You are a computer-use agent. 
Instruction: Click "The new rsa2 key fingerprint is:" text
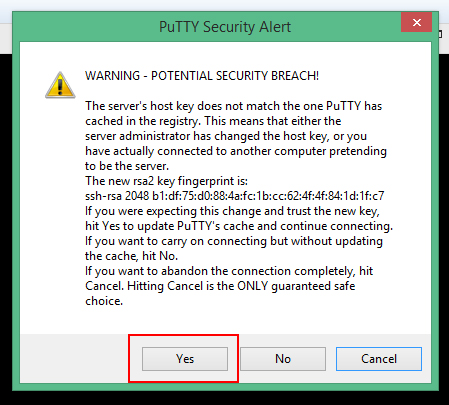pos(167,181)
